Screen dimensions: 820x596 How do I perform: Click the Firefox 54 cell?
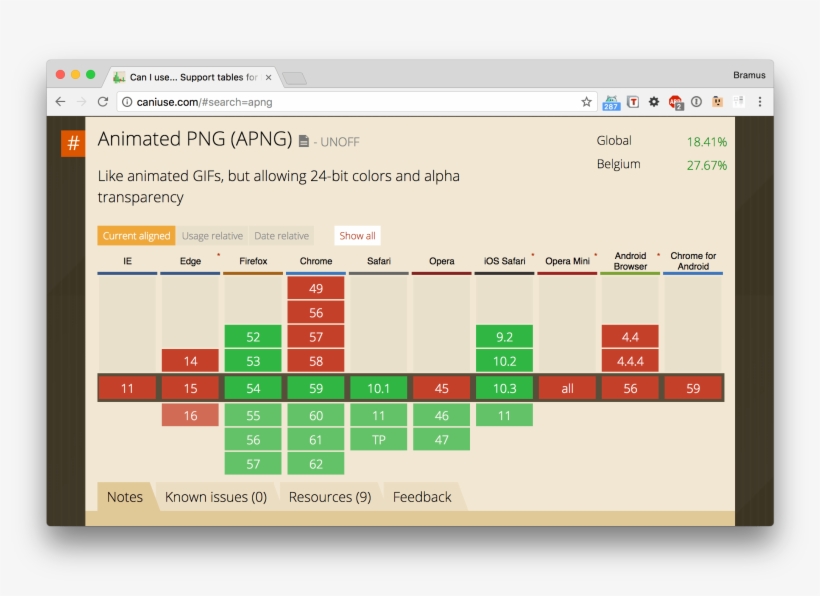[253, 388]
